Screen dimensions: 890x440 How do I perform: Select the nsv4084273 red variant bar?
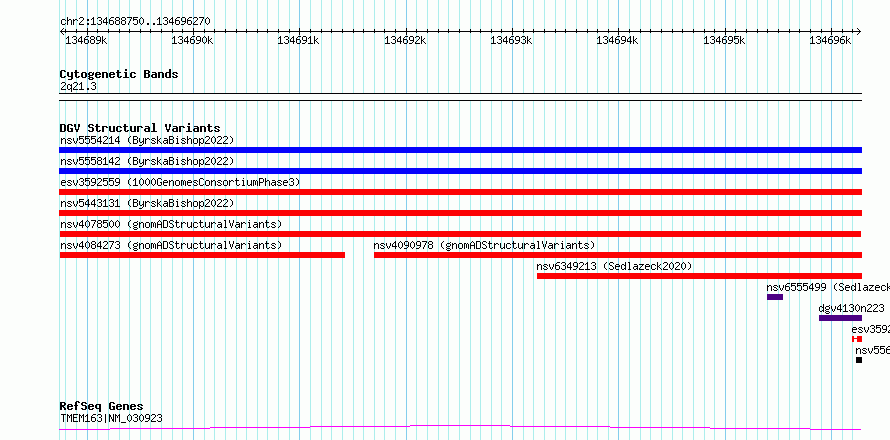(202, 255)
